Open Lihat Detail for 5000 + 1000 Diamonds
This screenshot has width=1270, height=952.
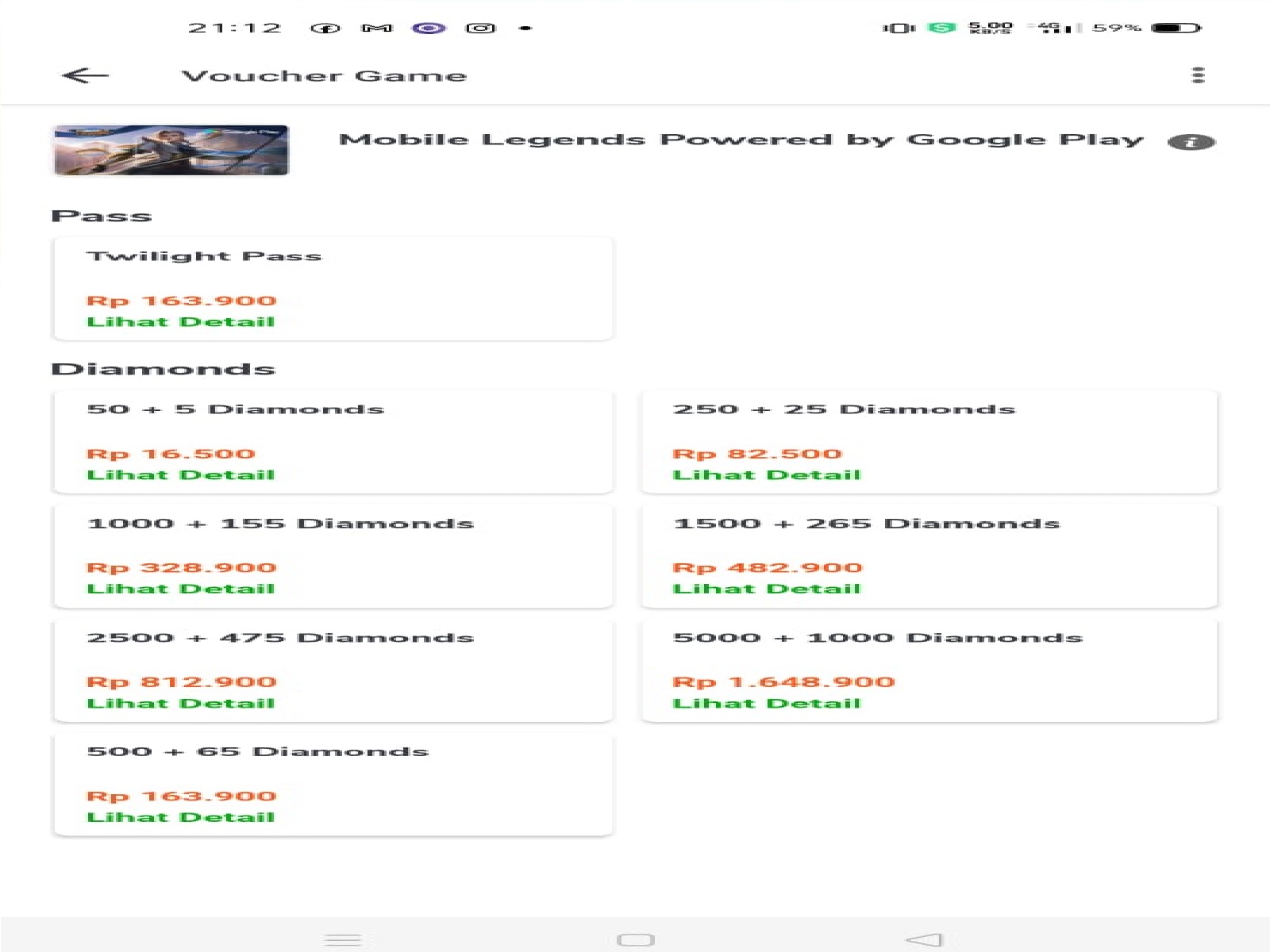[767, 703]
